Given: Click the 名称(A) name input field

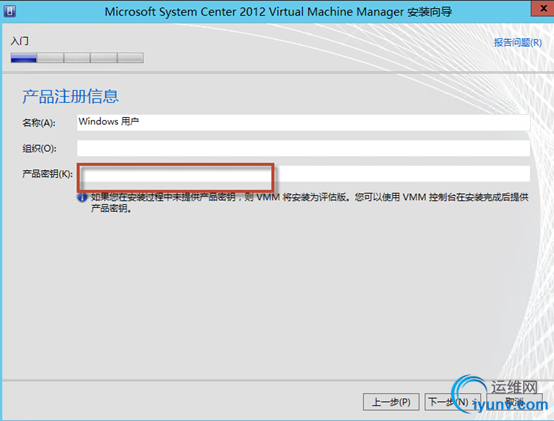Looking at the screenshot, I should (303, 122).
